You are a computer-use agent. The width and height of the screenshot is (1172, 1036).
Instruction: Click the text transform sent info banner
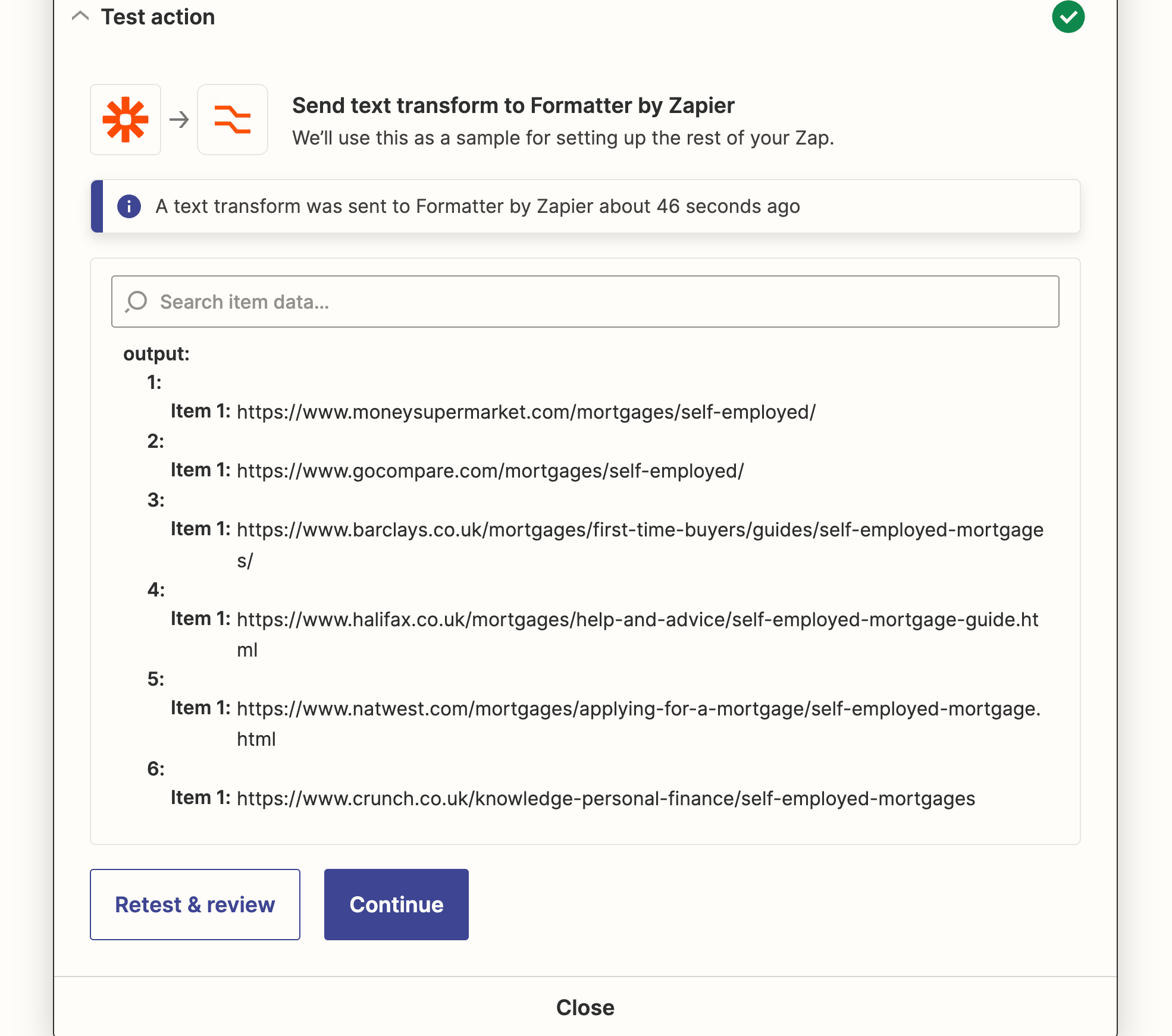pos(585,206)
